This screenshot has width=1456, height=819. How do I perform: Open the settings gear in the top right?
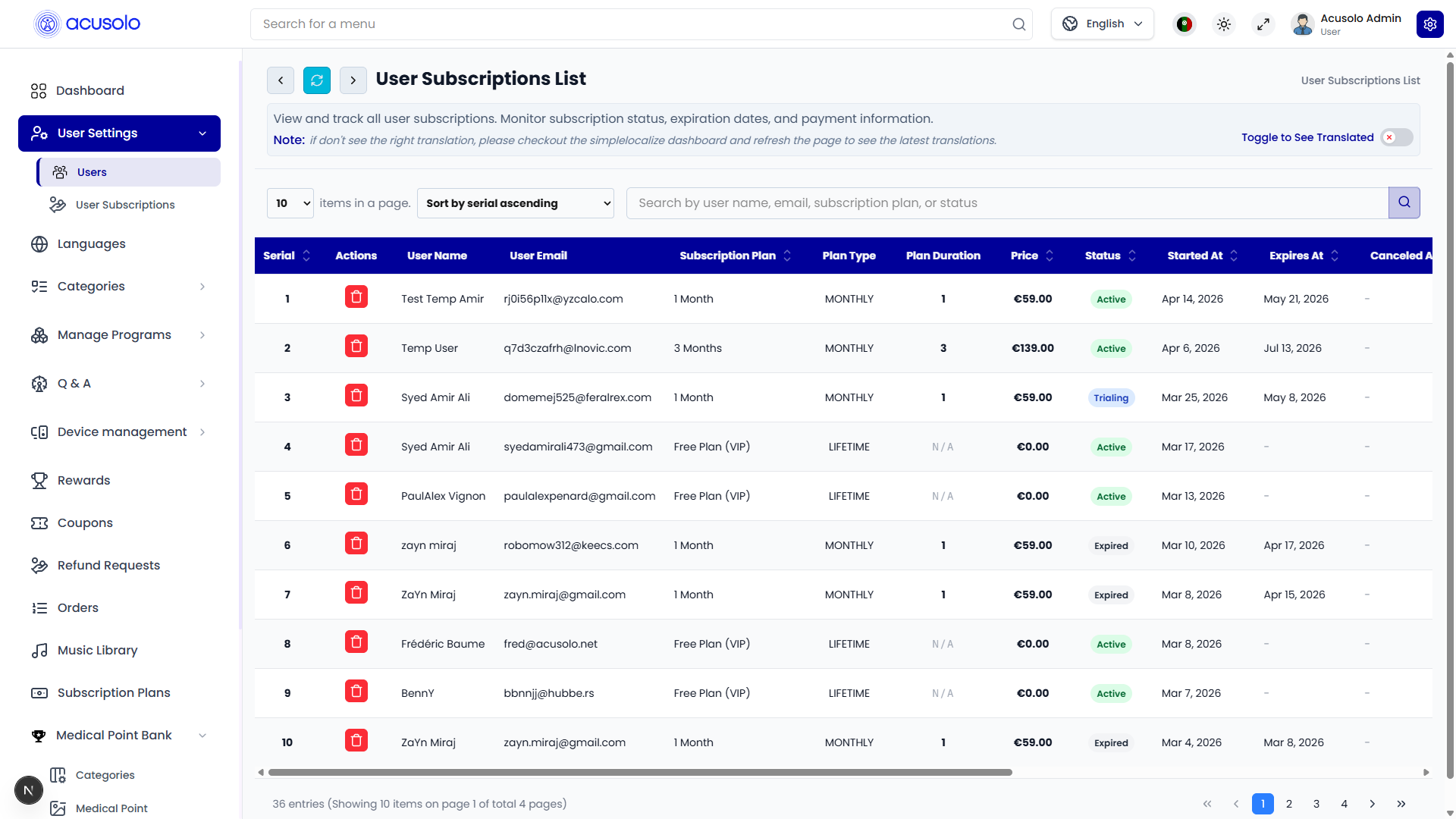1430,24
